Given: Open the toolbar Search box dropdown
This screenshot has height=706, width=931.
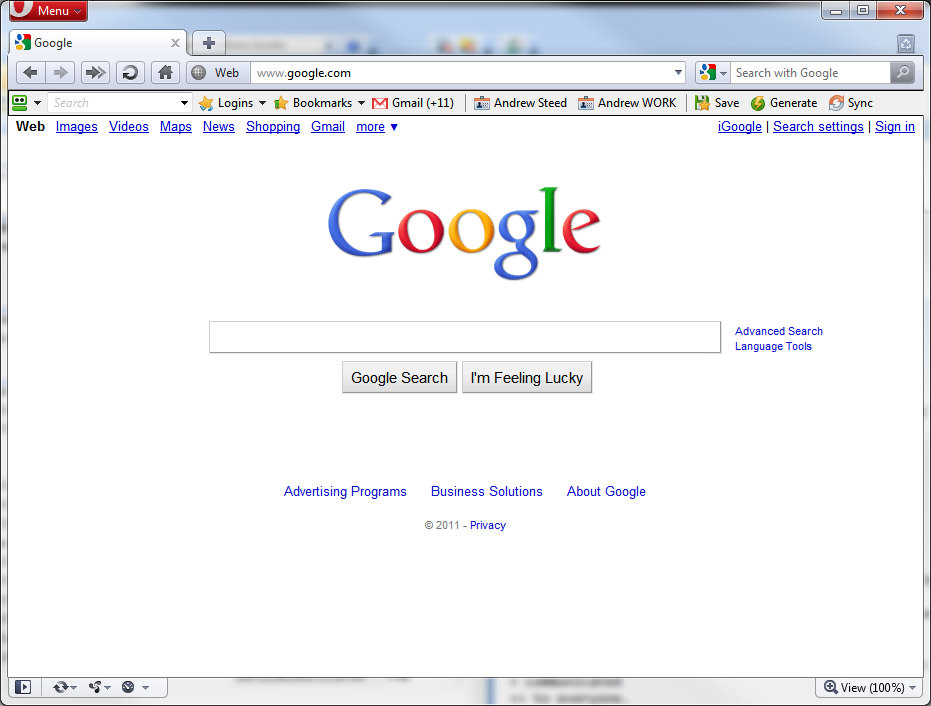Looking at the screenshot, I should click(184, 103).
